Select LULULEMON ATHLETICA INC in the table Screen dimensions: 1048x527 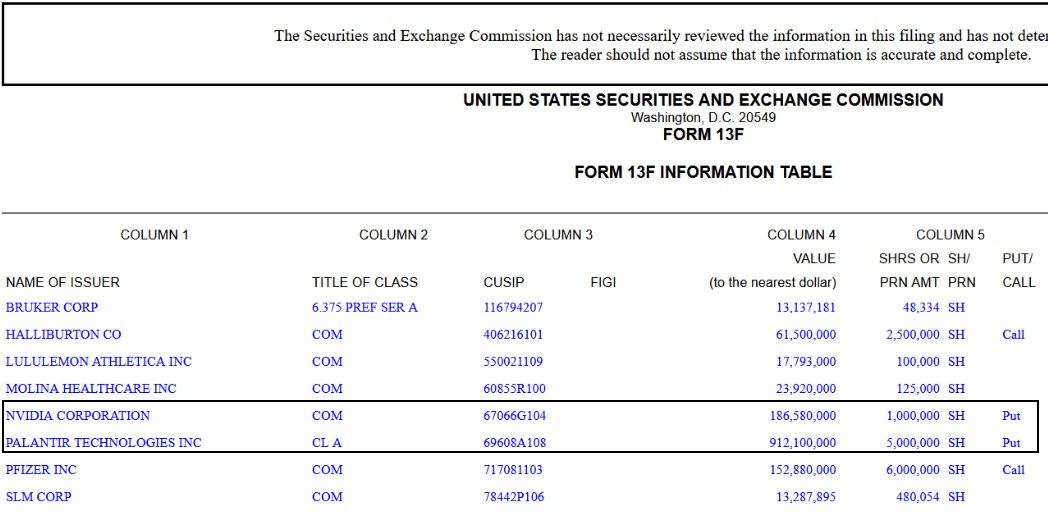point(98,361)
